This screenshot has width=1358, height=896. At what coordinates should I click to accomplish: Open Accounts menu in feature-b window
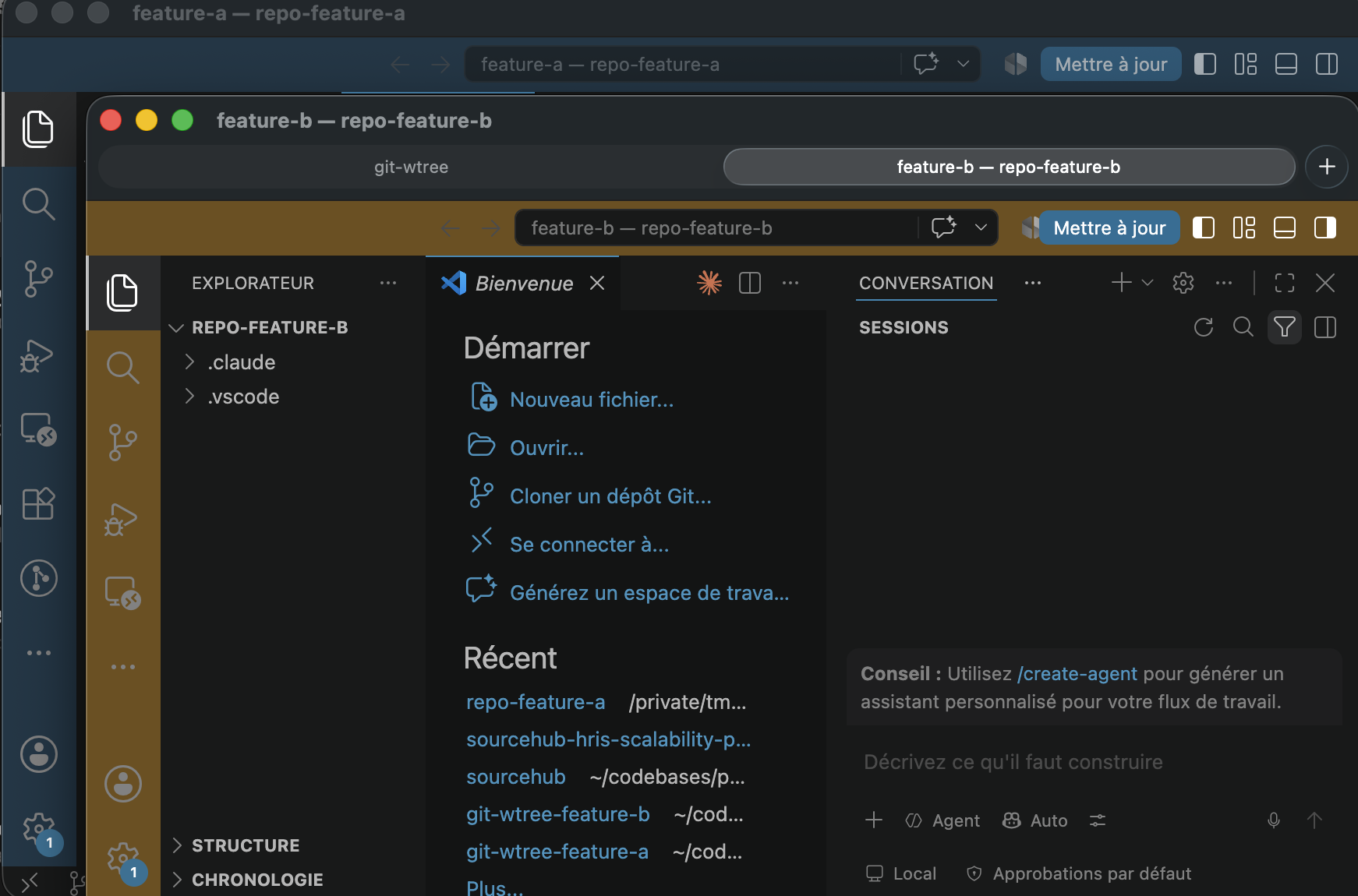click(123, 784)
